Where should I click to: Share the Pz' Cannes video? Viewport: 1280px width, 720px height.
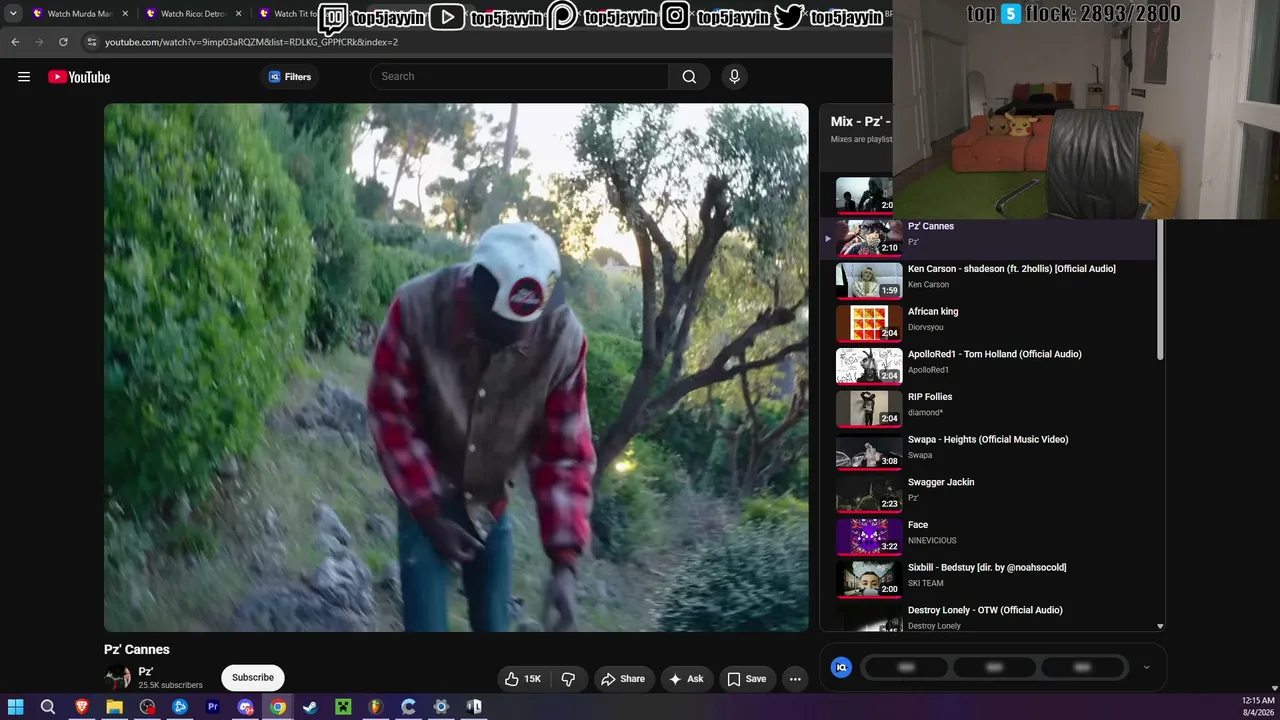coord(622,679)
